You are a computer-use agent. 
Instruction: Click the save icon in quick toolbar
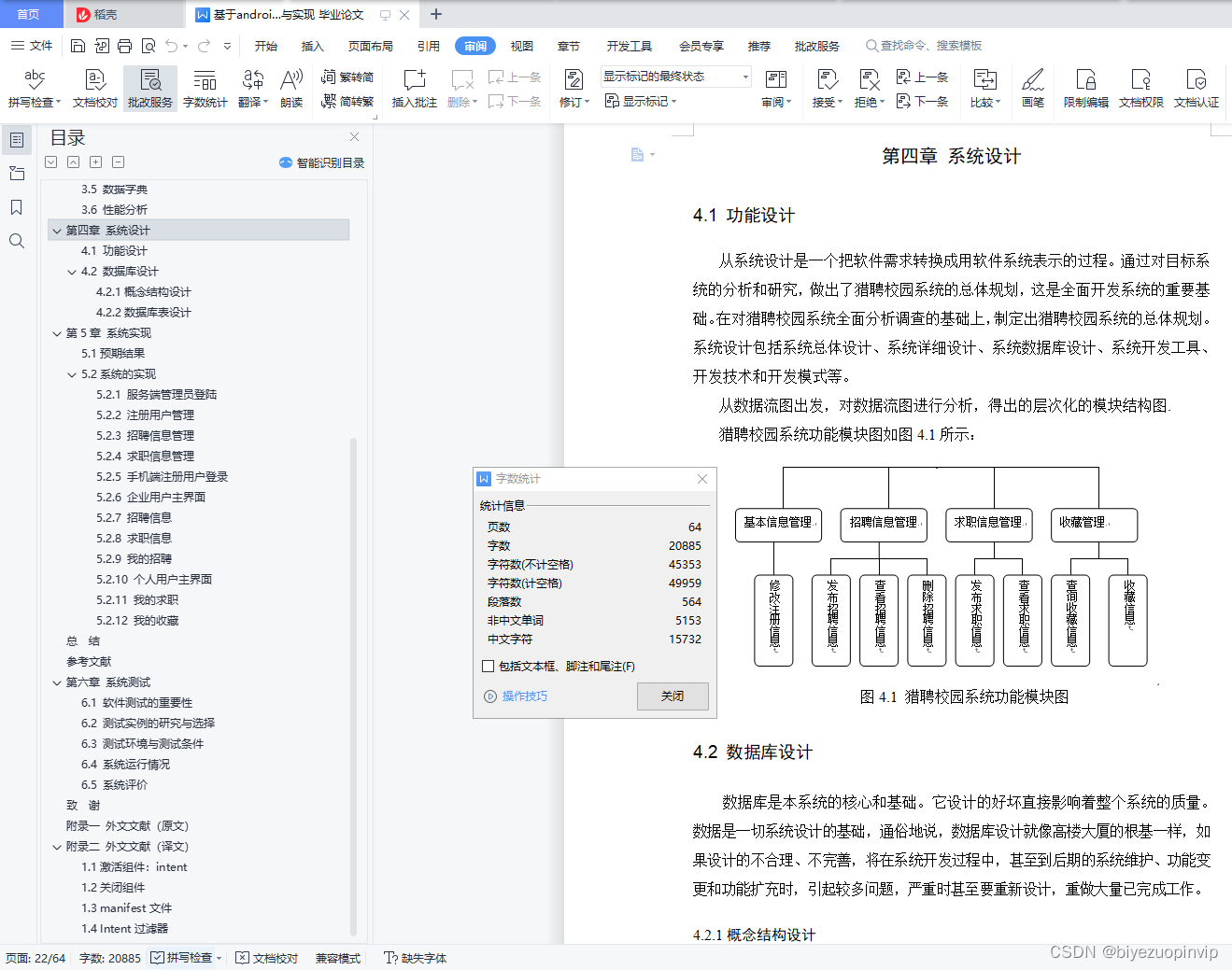click(x=78, y=46)
